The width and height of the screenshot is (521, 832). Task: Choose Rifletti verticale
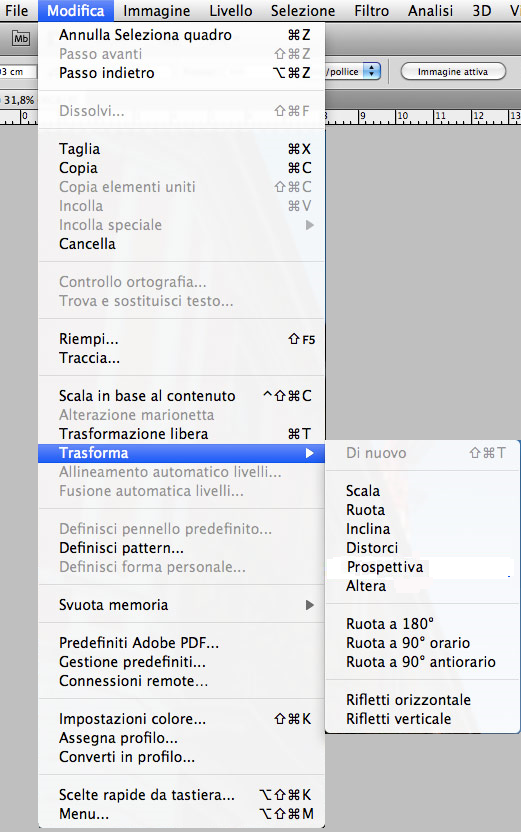pos(422,719)
